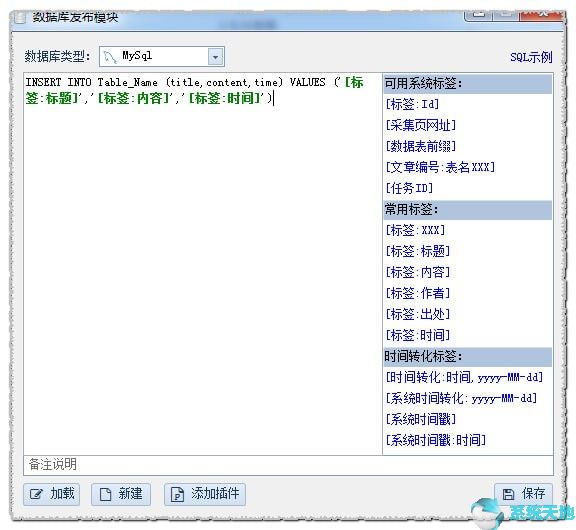
Task: Insert the [标签:作者] tag
Action: [x=418, y=293]
